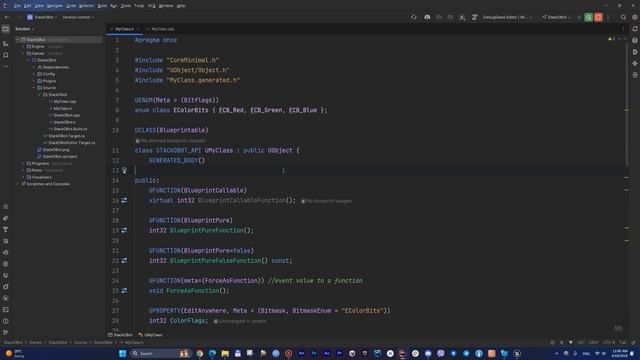Collapse the Games folder
Viewport: 640px width, 360px height.
point(23,53)
